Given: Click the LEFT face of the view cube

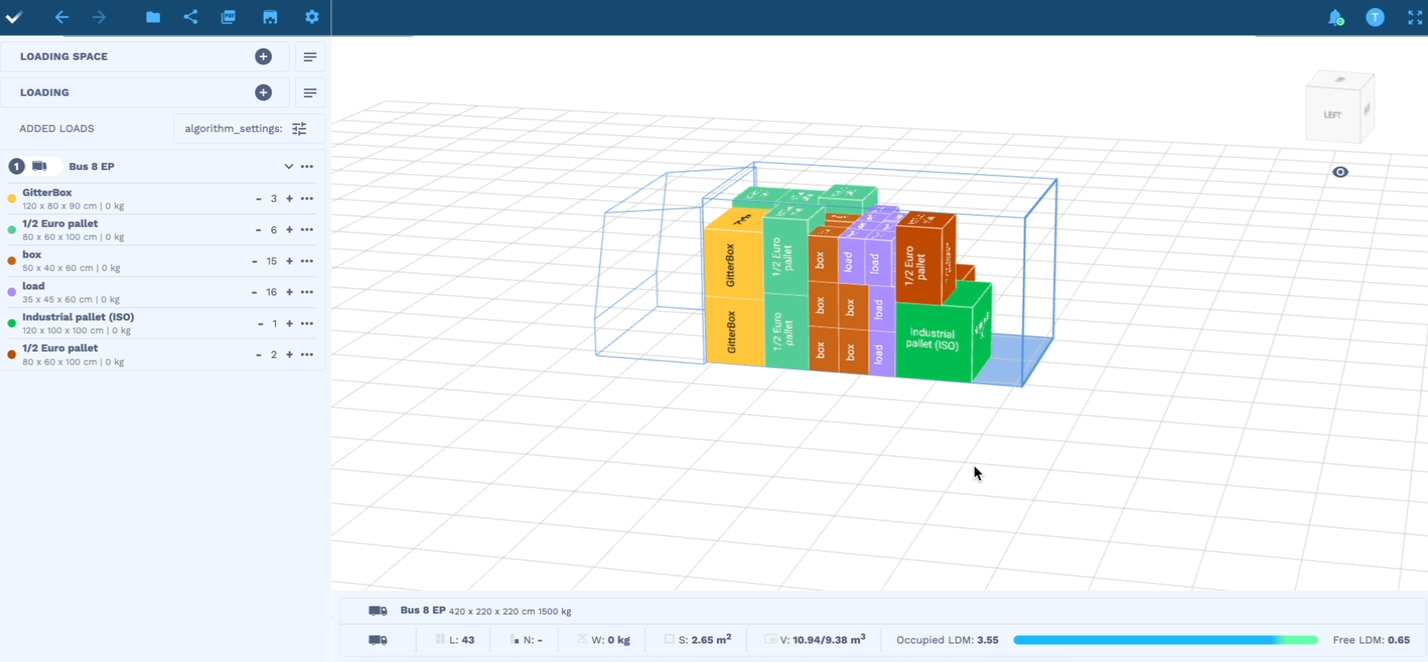Looking at the screenshot, I should click(x=1332, y=115).
